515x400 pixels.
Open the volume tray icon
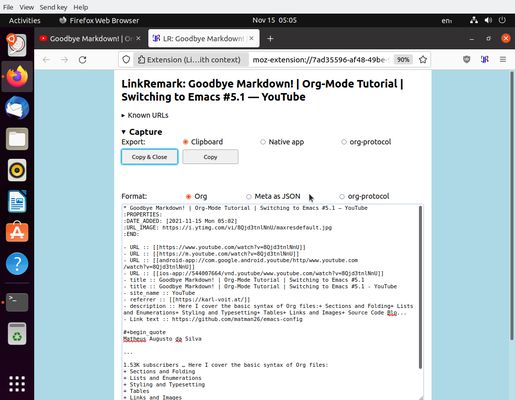pyautogui.click(x=488, y=20)
